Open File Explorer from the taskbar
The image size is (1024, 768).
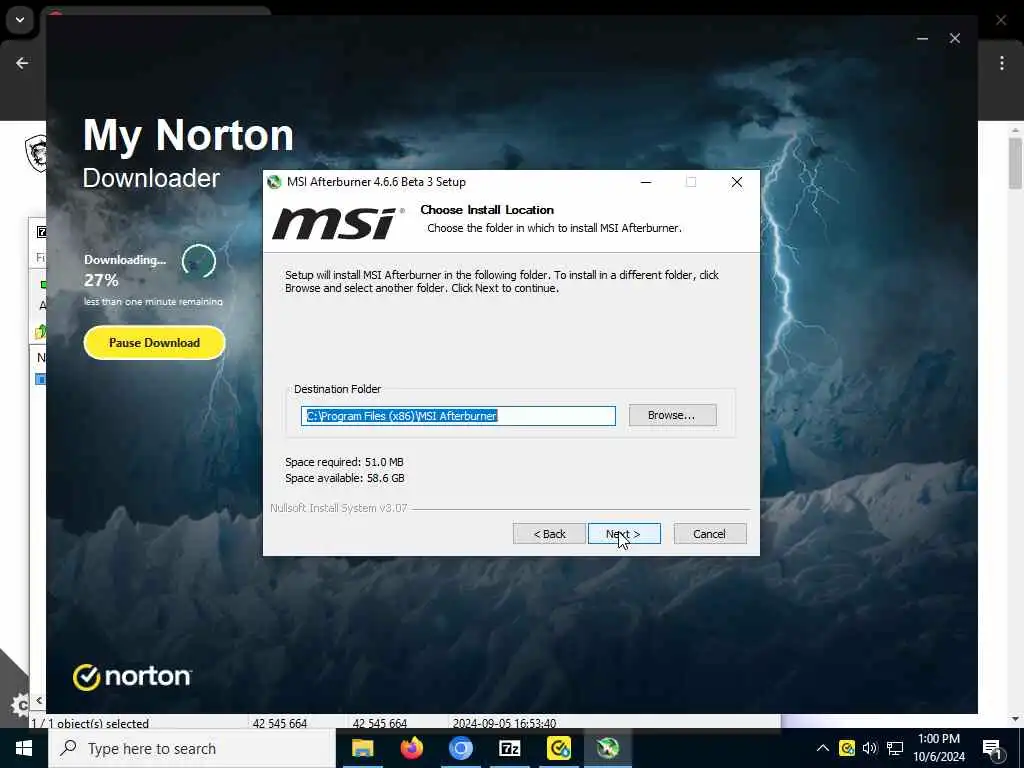point(362,748)
